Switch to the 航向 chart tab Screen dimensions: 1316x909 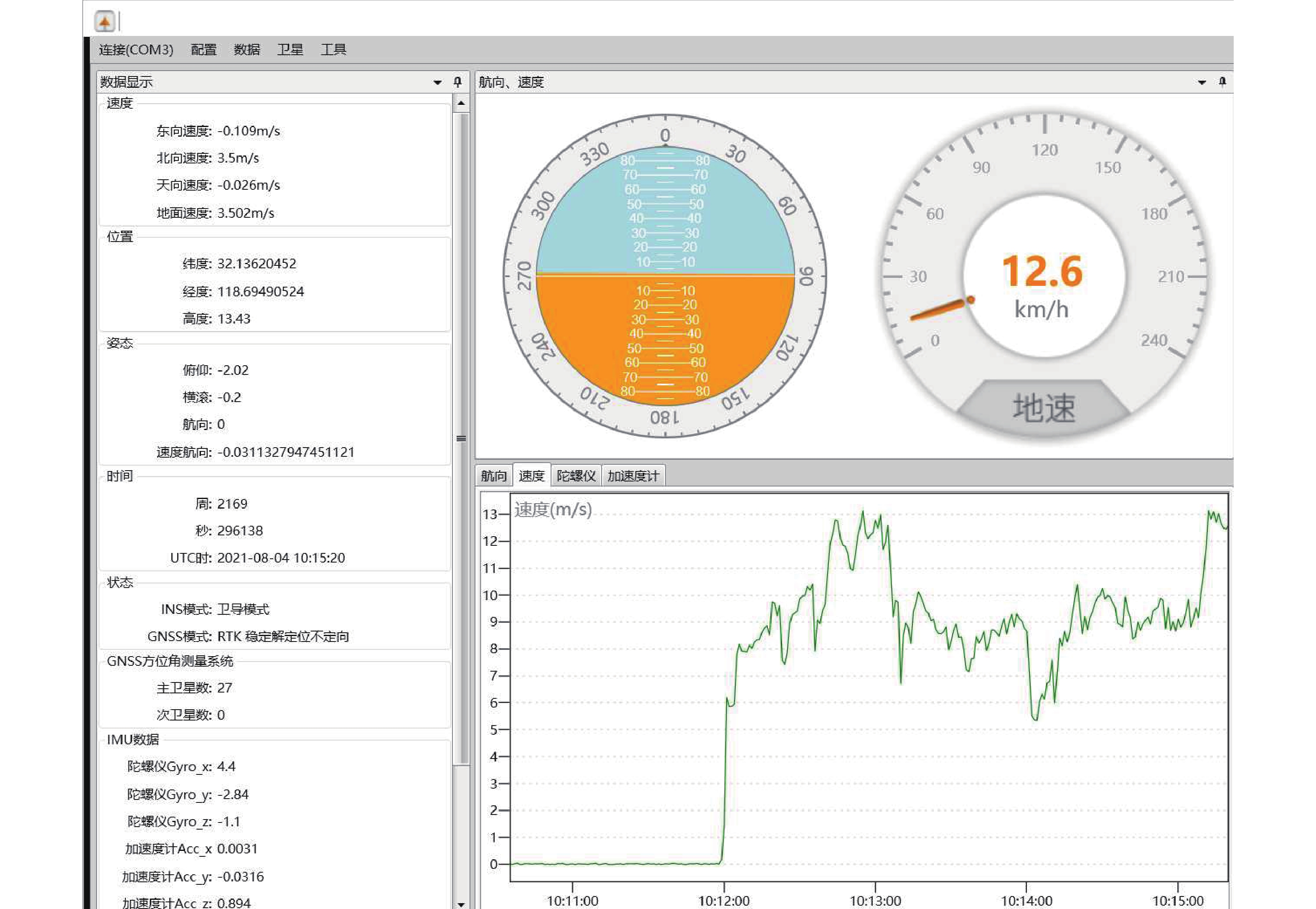click(493, 476)
